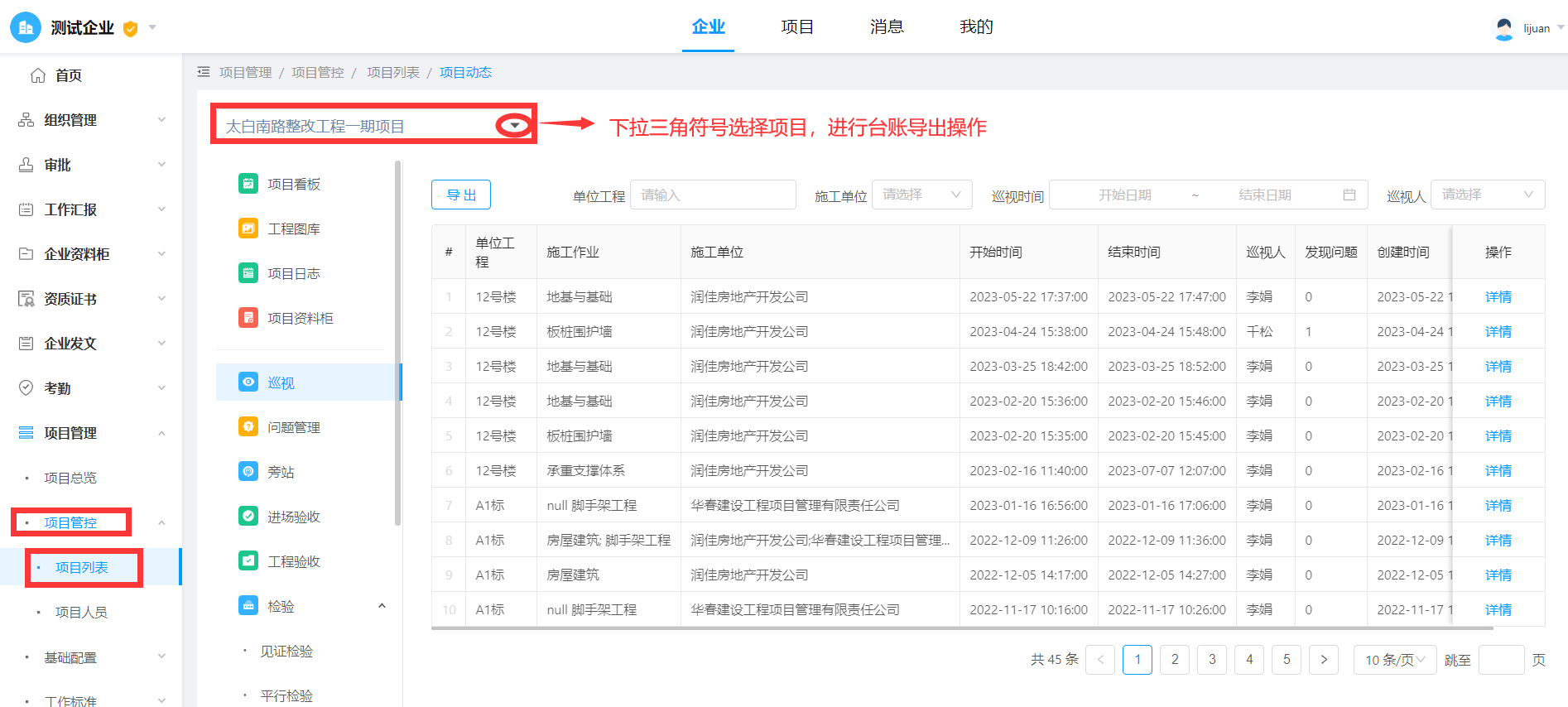Click the 单位工程 input field
The height and width of the screenshot is (707, 1568).
click(713, 195)
